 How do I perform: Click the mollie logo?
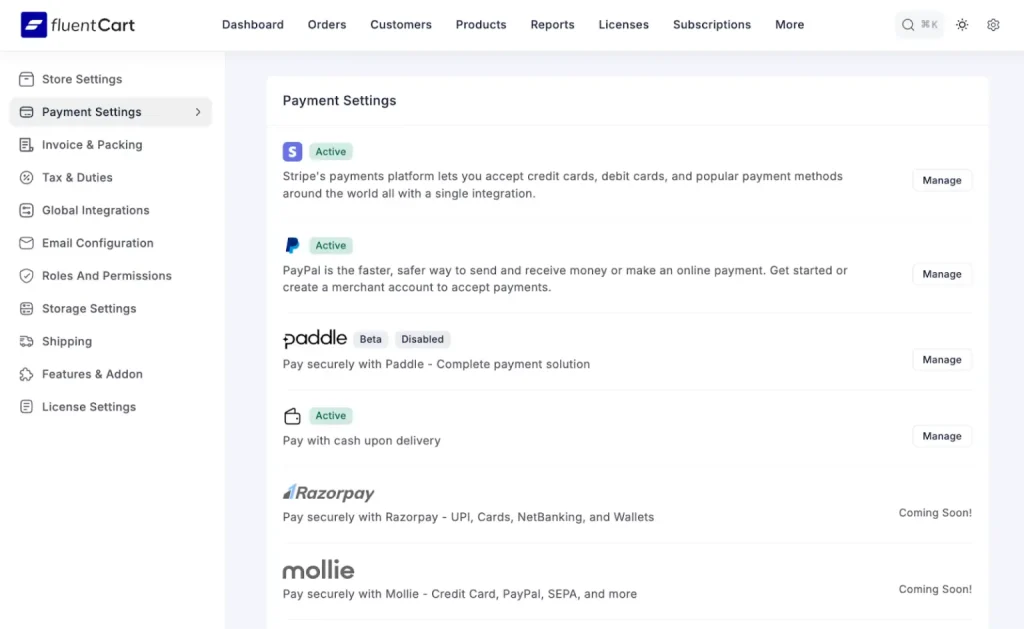point(318,569)
